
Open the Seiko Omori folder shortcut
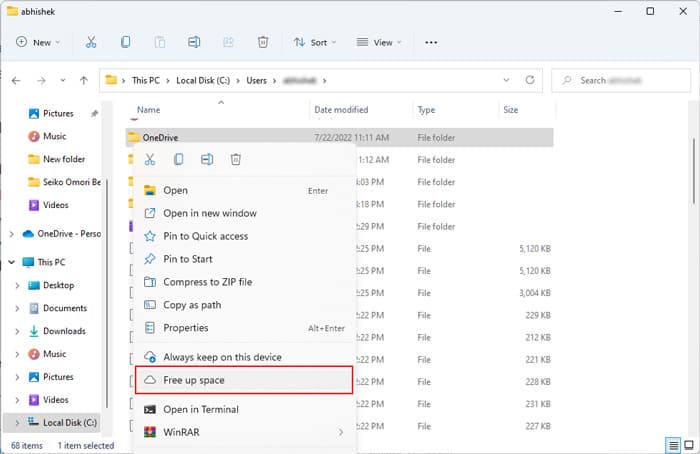click(64, 182)
